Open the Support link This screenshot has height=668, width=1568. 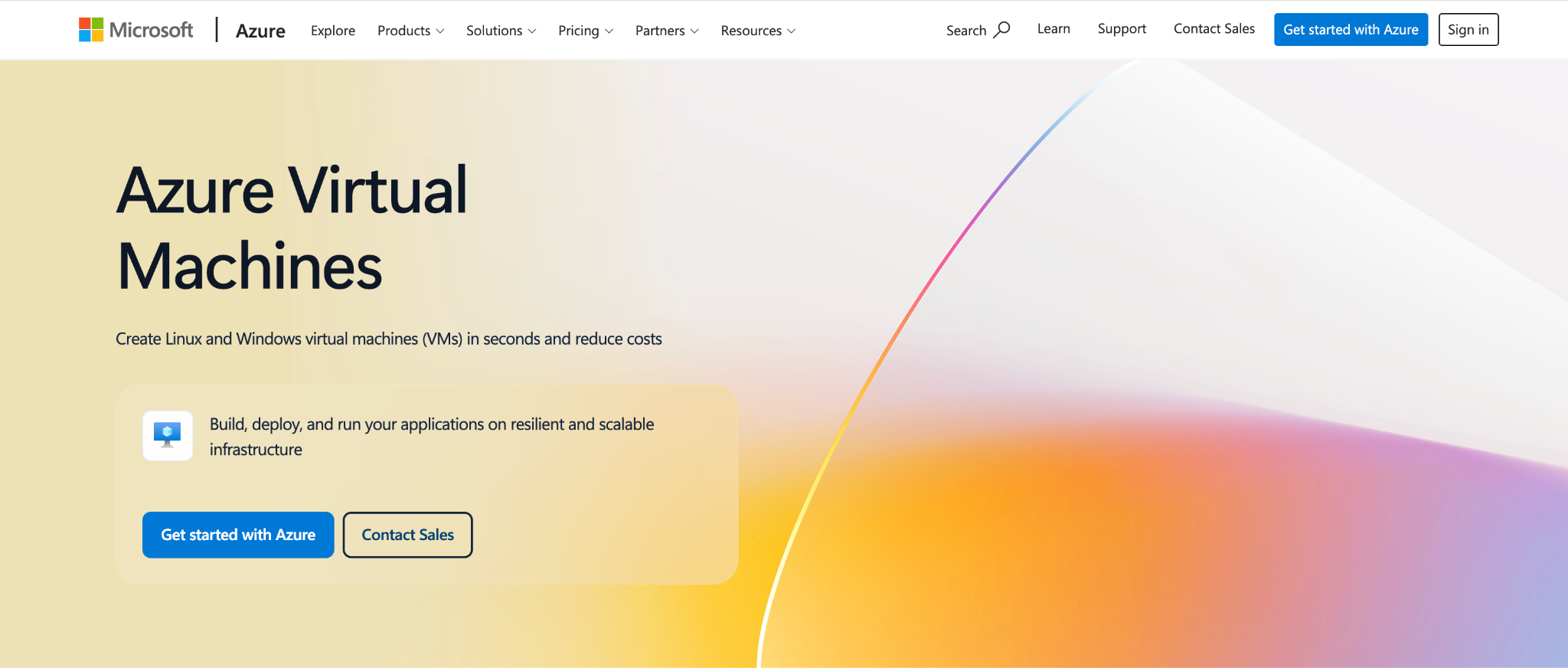pyautogui.click(x=1122, y=29)
